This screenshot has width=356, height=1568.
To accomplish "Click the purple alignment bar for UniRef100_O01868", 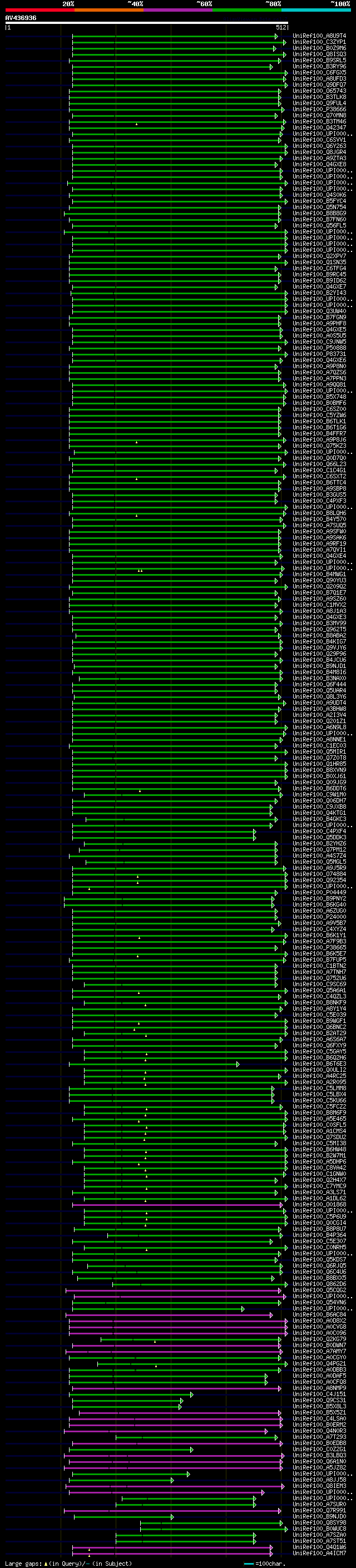I will [177, 1205].
